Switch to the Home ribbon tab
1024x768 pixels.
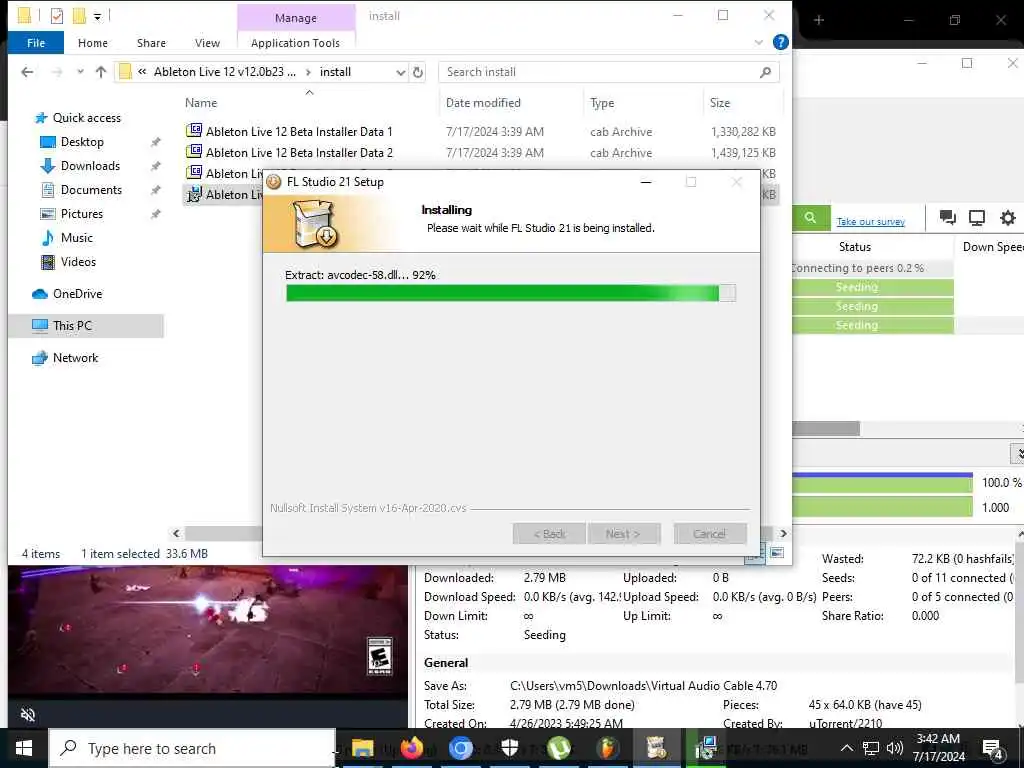(x=93, y=42)
